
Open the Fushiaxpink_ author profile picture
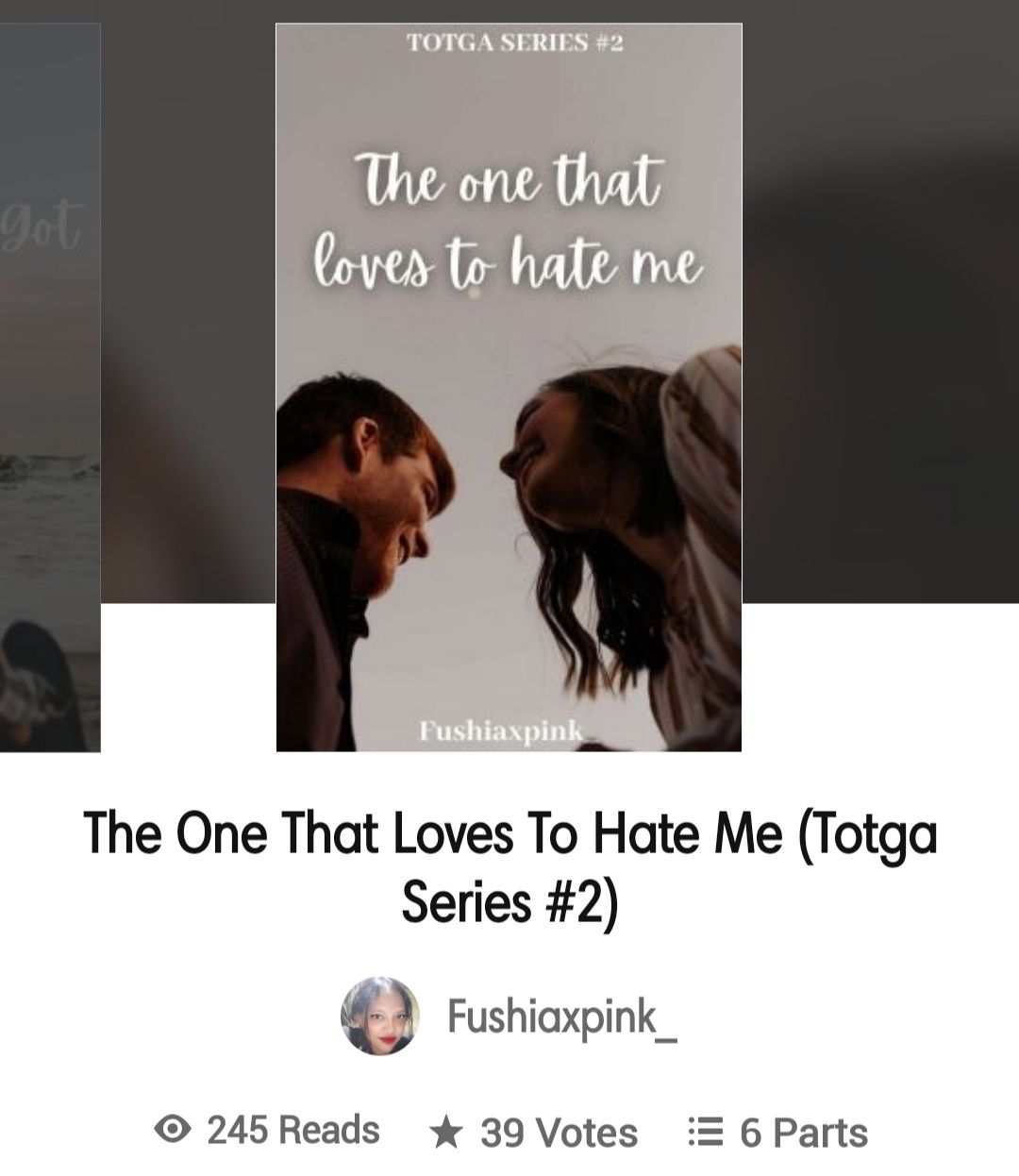(x=380, y=1016)
